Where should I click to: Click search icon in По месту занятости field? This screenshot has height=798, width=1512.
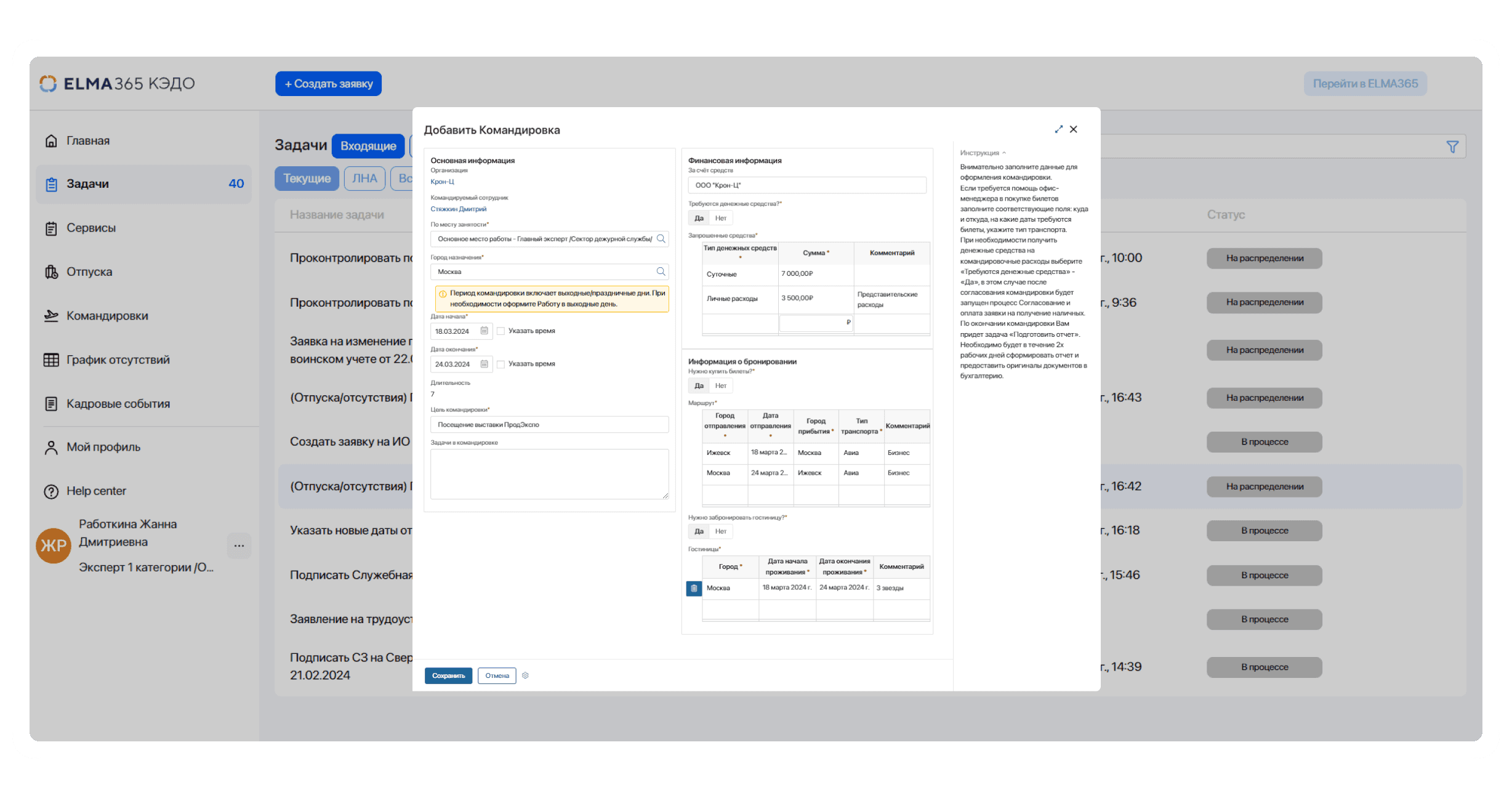(661, 239)
